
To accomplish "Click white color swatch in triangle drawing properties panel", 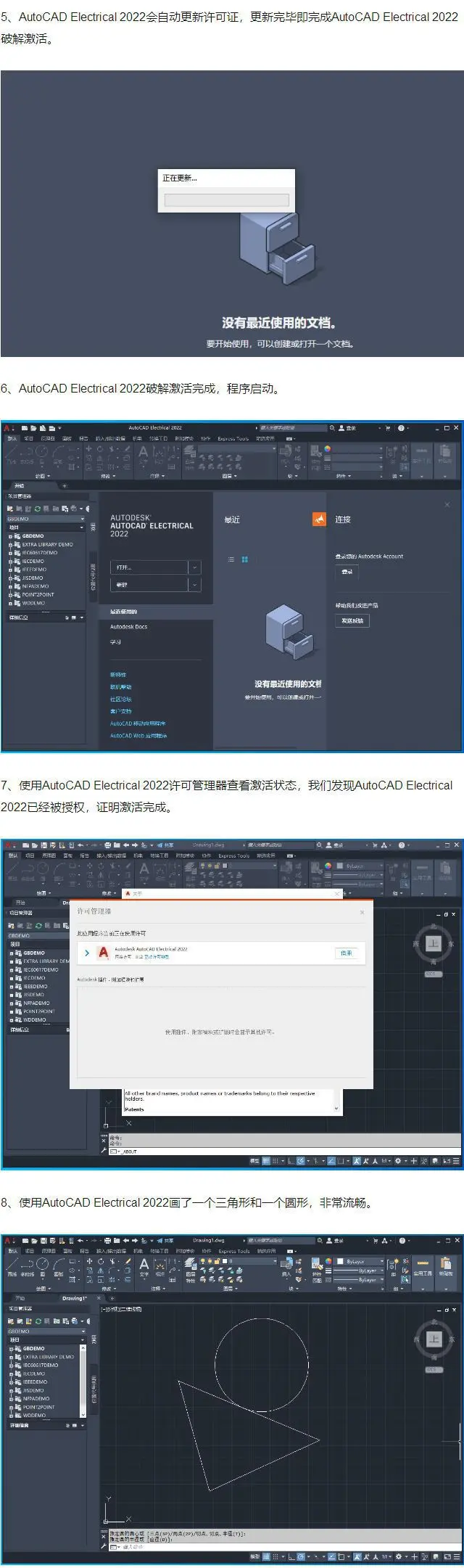I will click(340, 1261).
